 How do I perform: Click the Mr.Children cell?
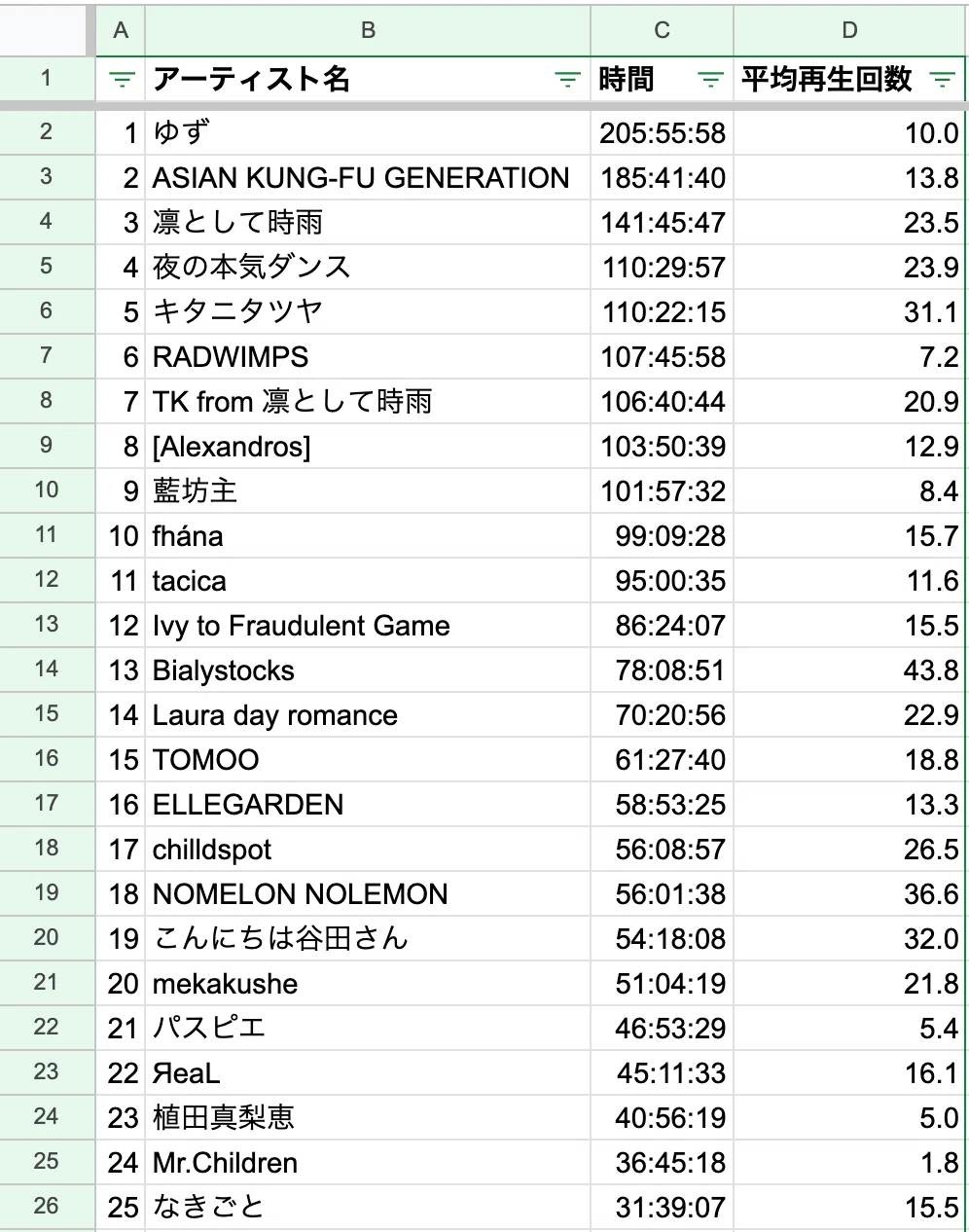tap(368, 1163)
